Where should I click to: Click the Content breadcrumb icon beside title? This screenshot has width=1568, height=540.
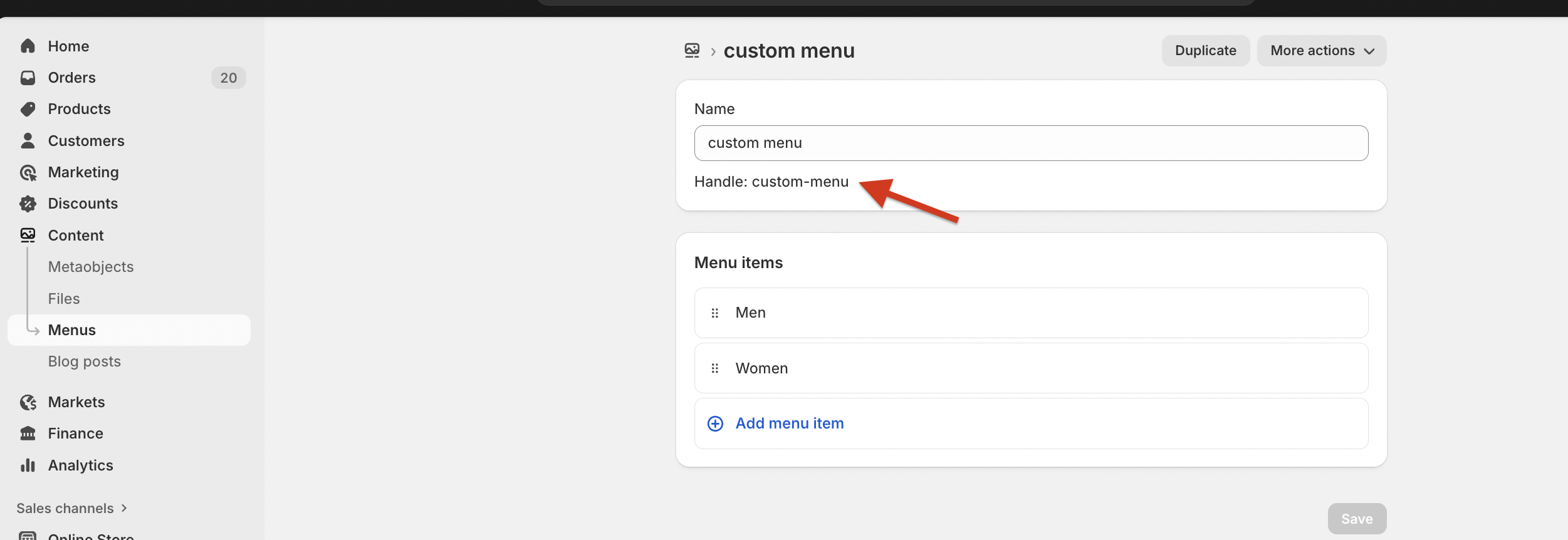692,51
